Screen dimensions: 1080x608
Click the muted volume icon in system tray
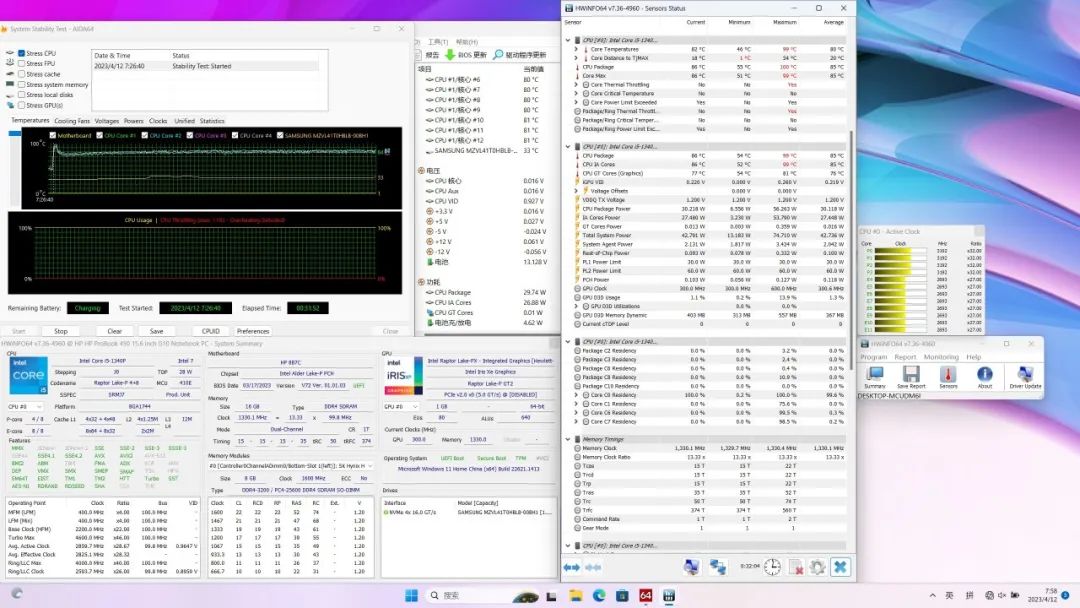coord(1002,595)
